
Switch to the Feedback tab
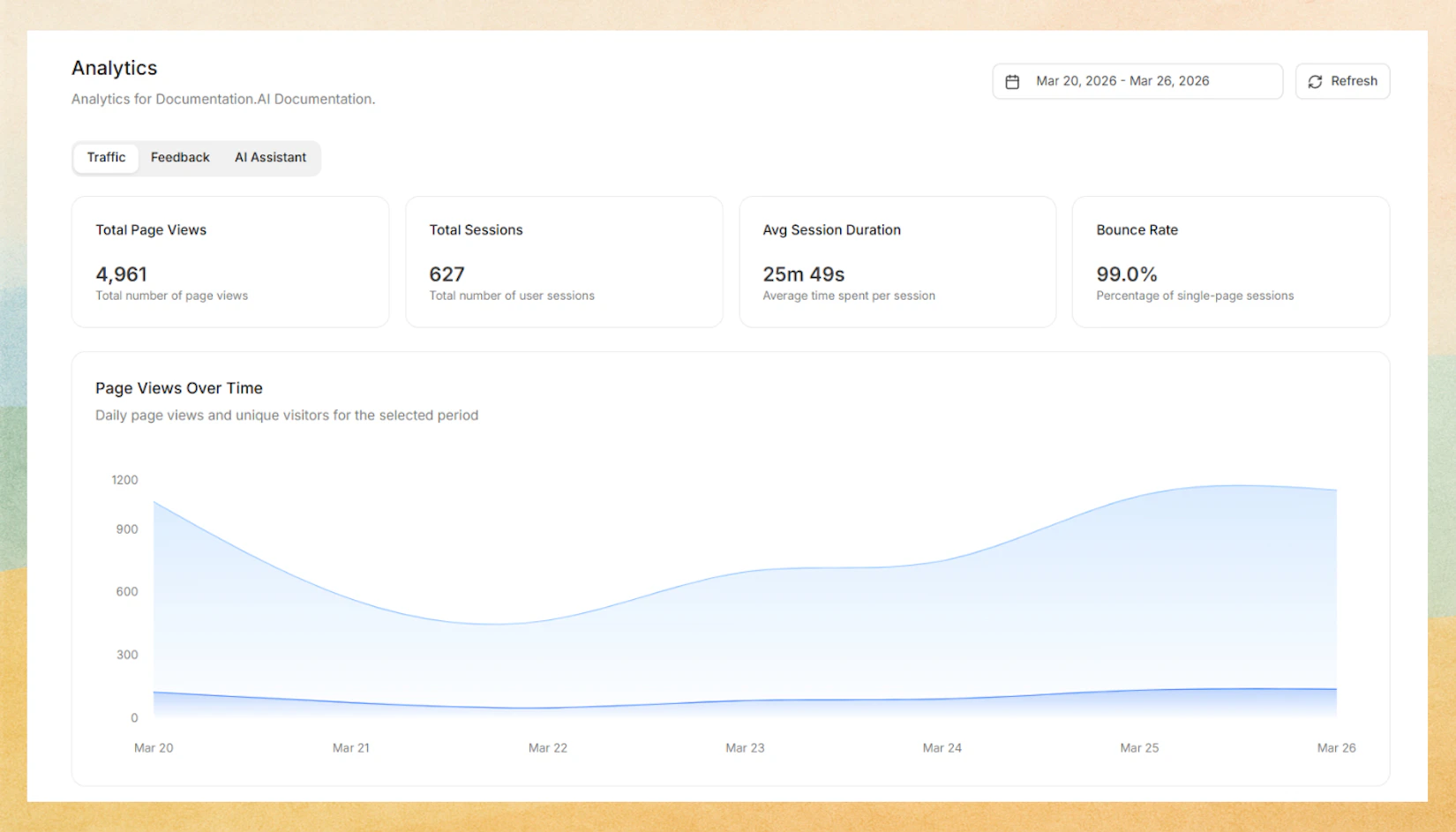pos(179,157)
